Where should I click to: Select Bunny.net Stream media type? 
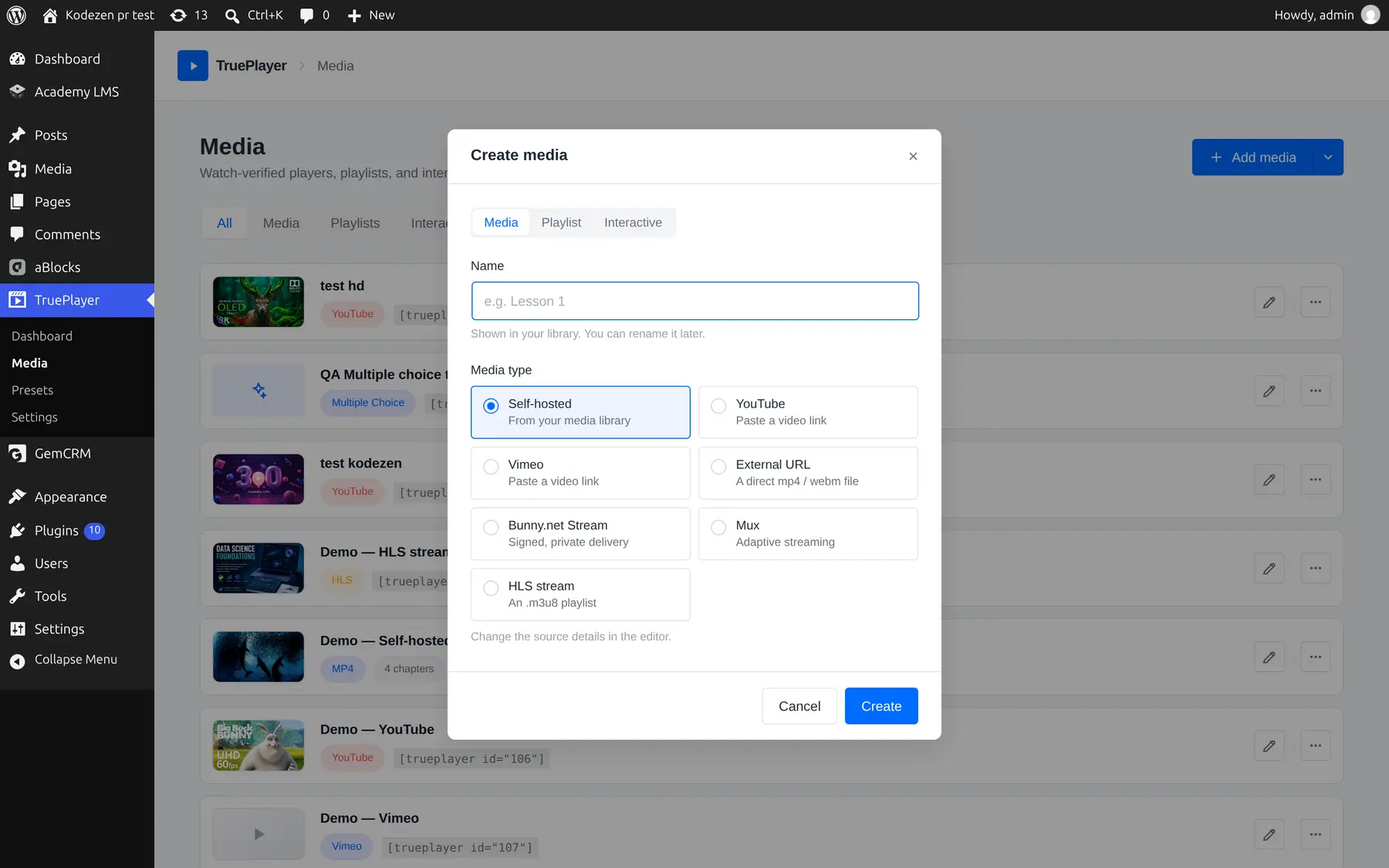(x=580, y=534)
